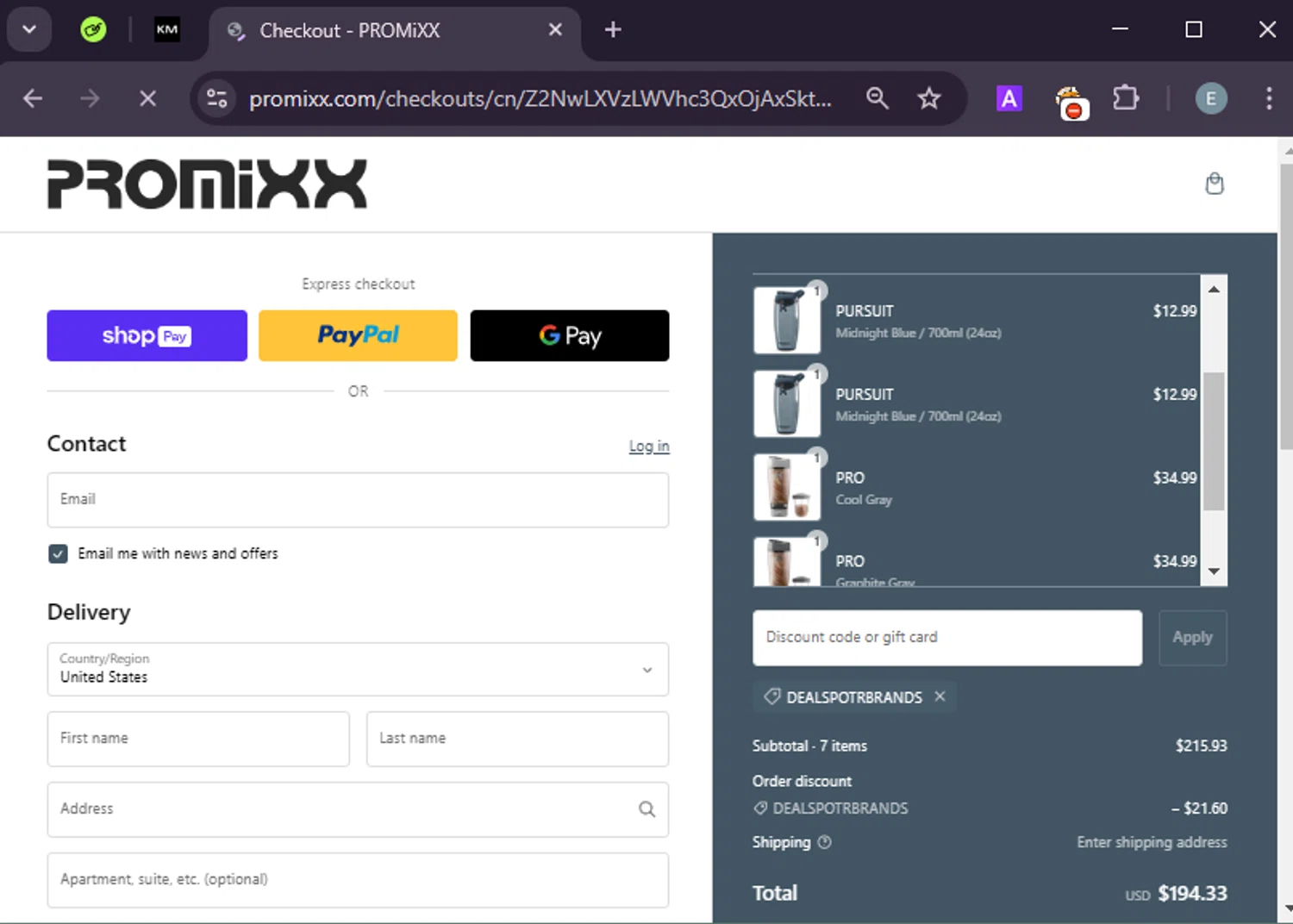This screenshot has width=1293, height=924.
Task: Click the page address URL bar
Action: tap(540, 99)
